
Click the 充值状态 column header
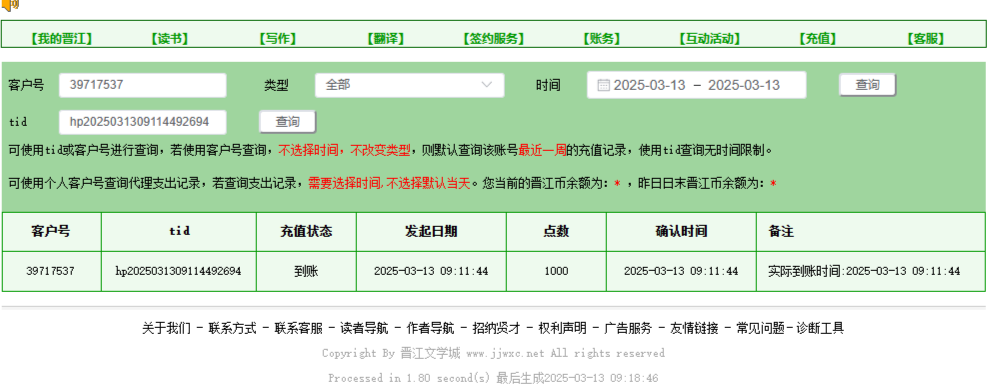click(x=306, y=232)
